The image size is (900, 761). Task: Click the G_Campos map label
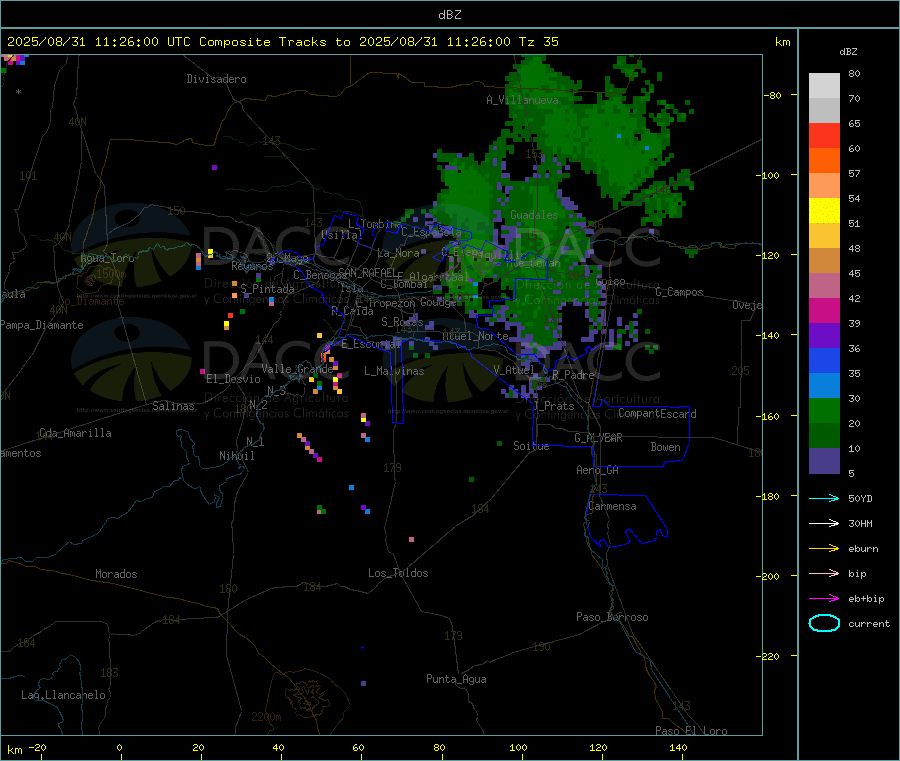point(679,292)
